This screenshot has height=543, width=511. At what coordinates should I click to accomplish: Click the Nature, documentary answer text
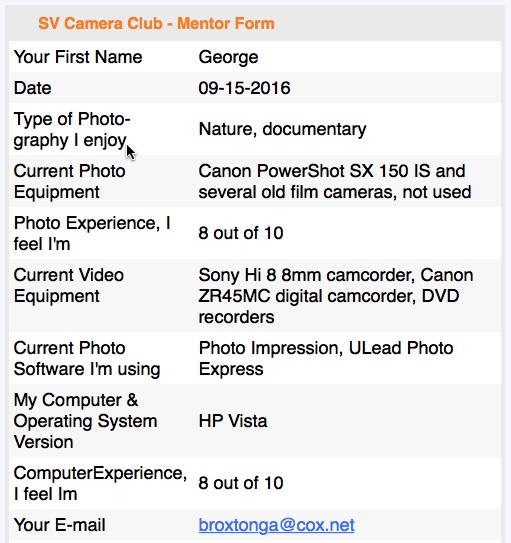coord(282,129)
